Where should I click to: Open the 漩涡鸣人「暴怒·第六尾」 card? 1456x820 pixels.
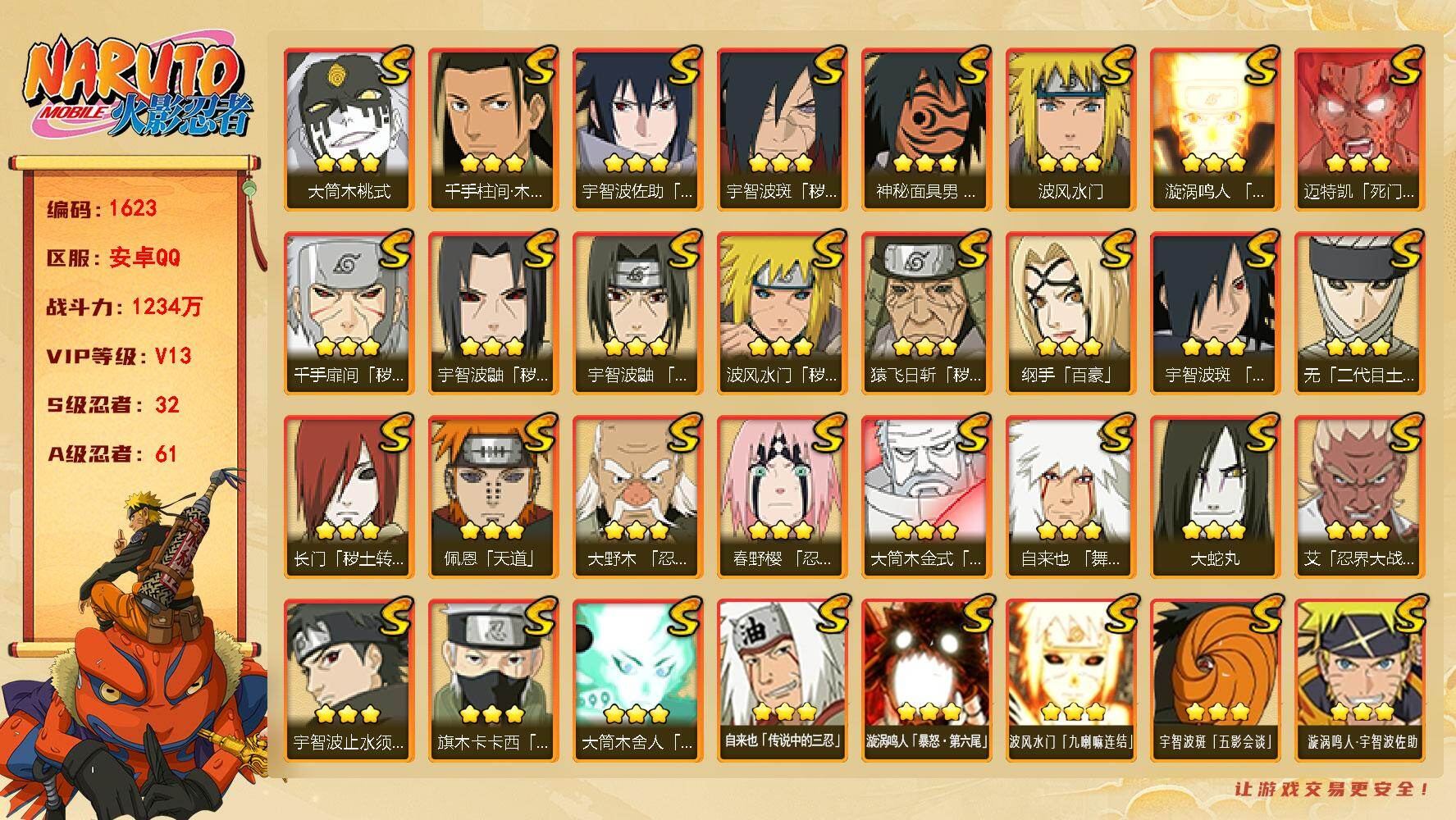tap(926, 681)
